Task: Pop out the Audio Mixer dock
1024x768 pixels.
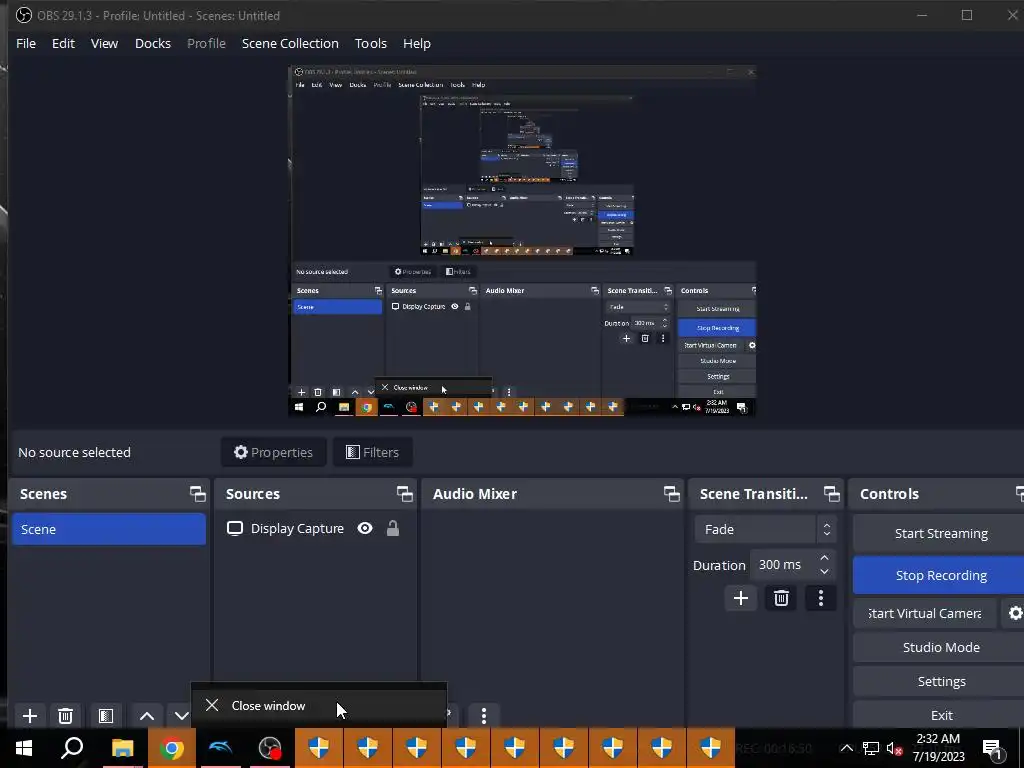Action: [x=671, y=494]
